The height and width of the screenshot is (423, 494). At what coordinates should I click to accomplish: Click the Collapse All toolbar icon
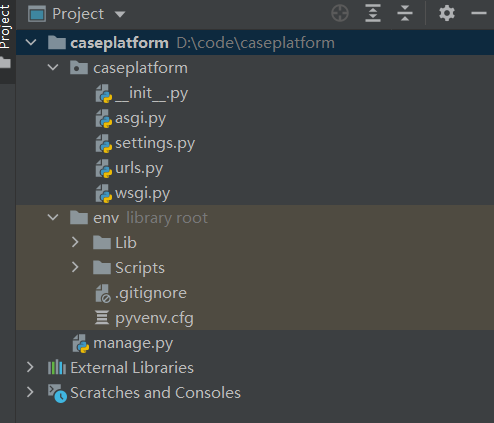point(405,14)
